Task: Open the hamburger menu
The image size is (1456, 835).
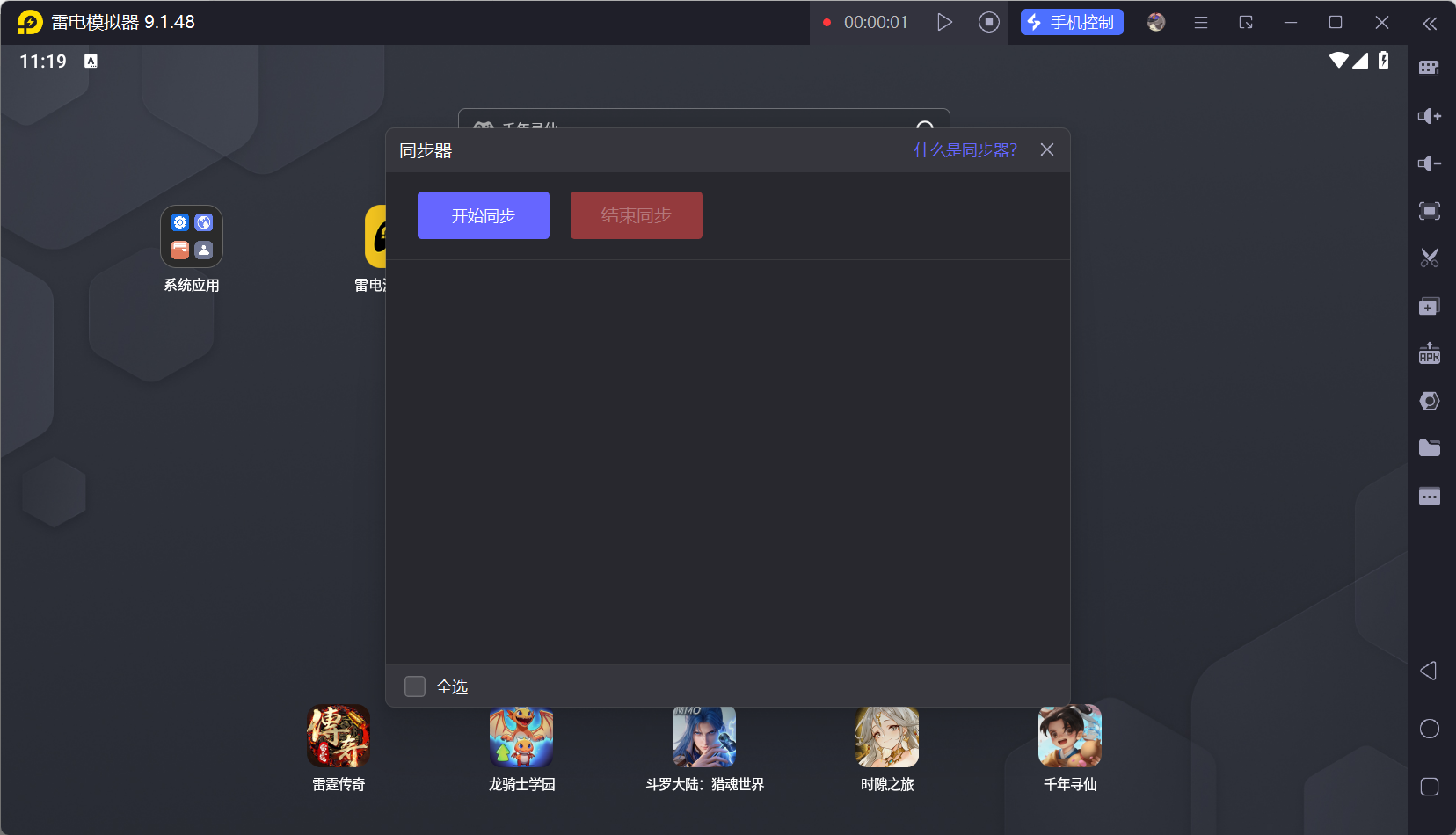Action: coord(1201,22)
